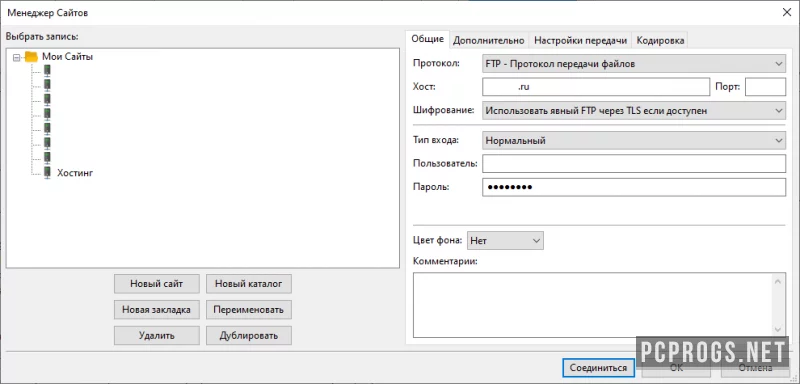Switch to the Кодировка tab
This screenshot has height=384, width=800.
coord(660,40)
